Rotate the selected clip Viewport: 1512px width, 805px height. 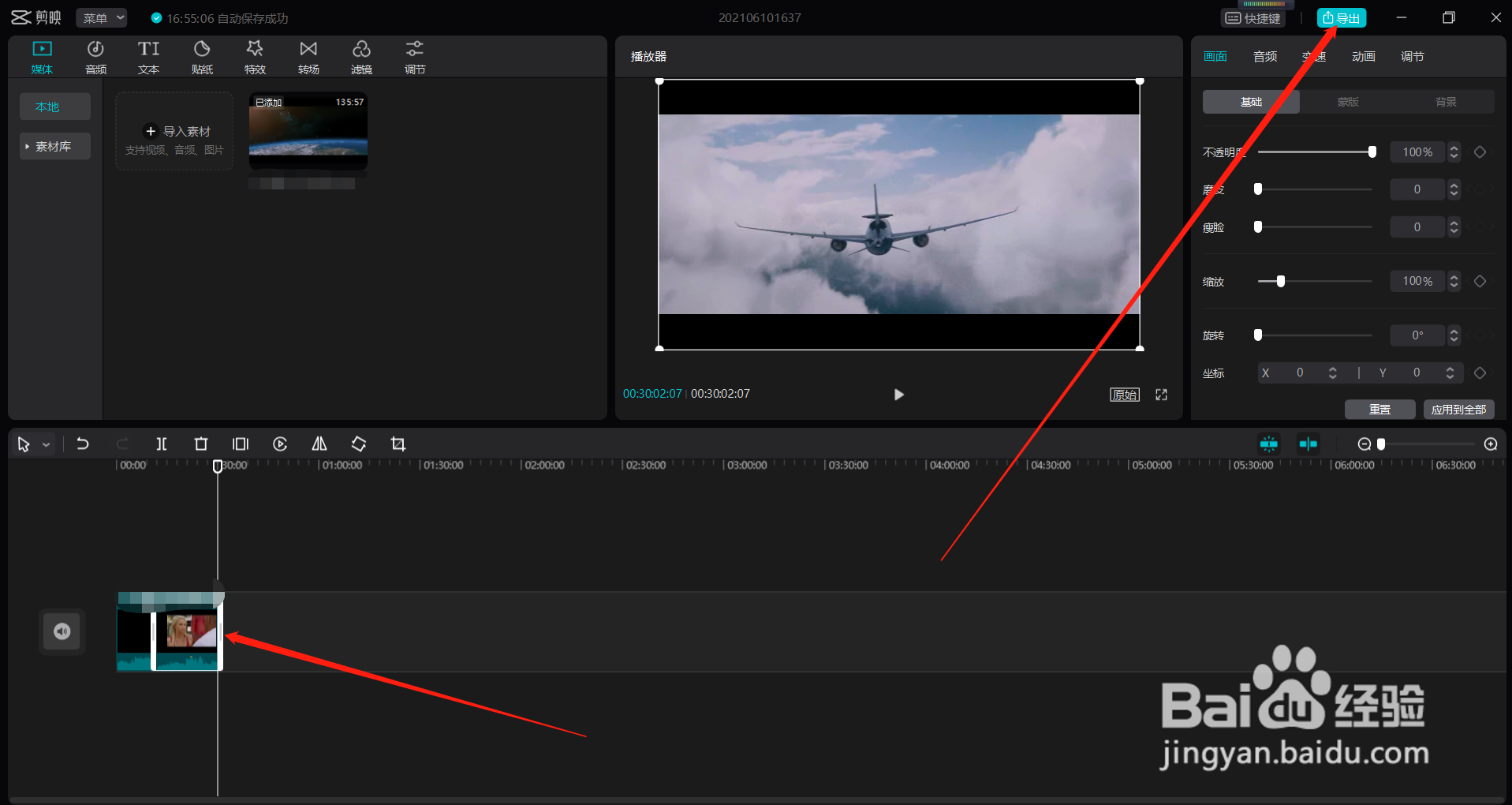coord(359,444)
